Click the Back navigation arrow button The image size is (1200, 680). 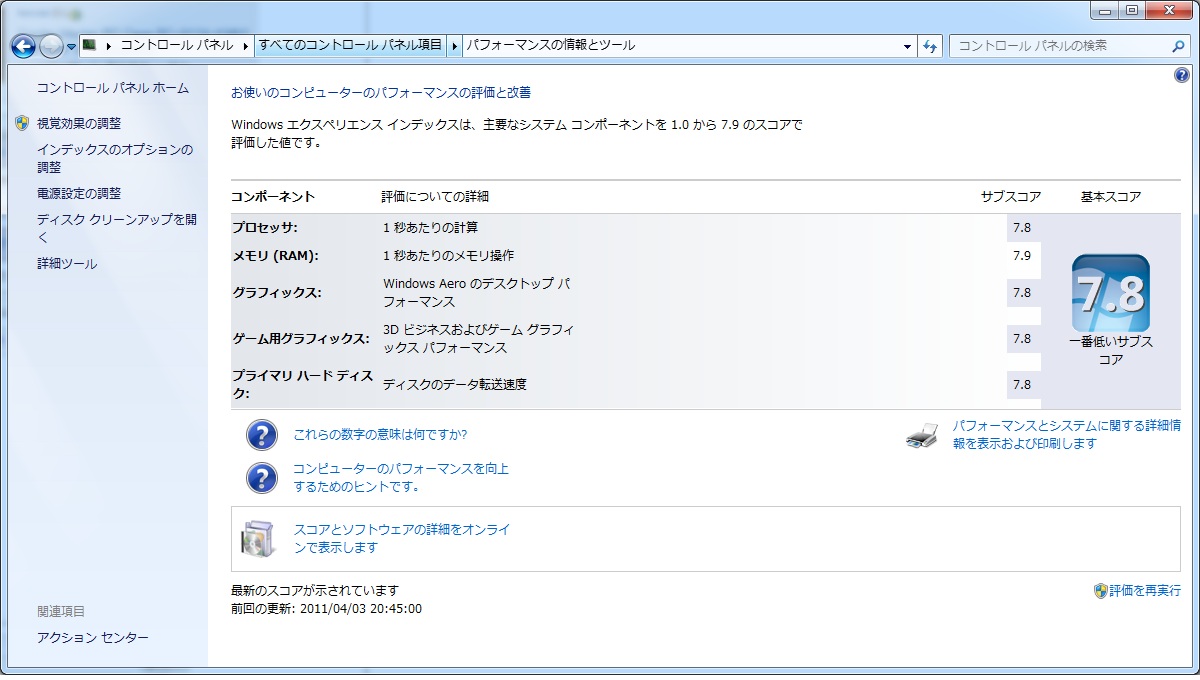[23, 46]
